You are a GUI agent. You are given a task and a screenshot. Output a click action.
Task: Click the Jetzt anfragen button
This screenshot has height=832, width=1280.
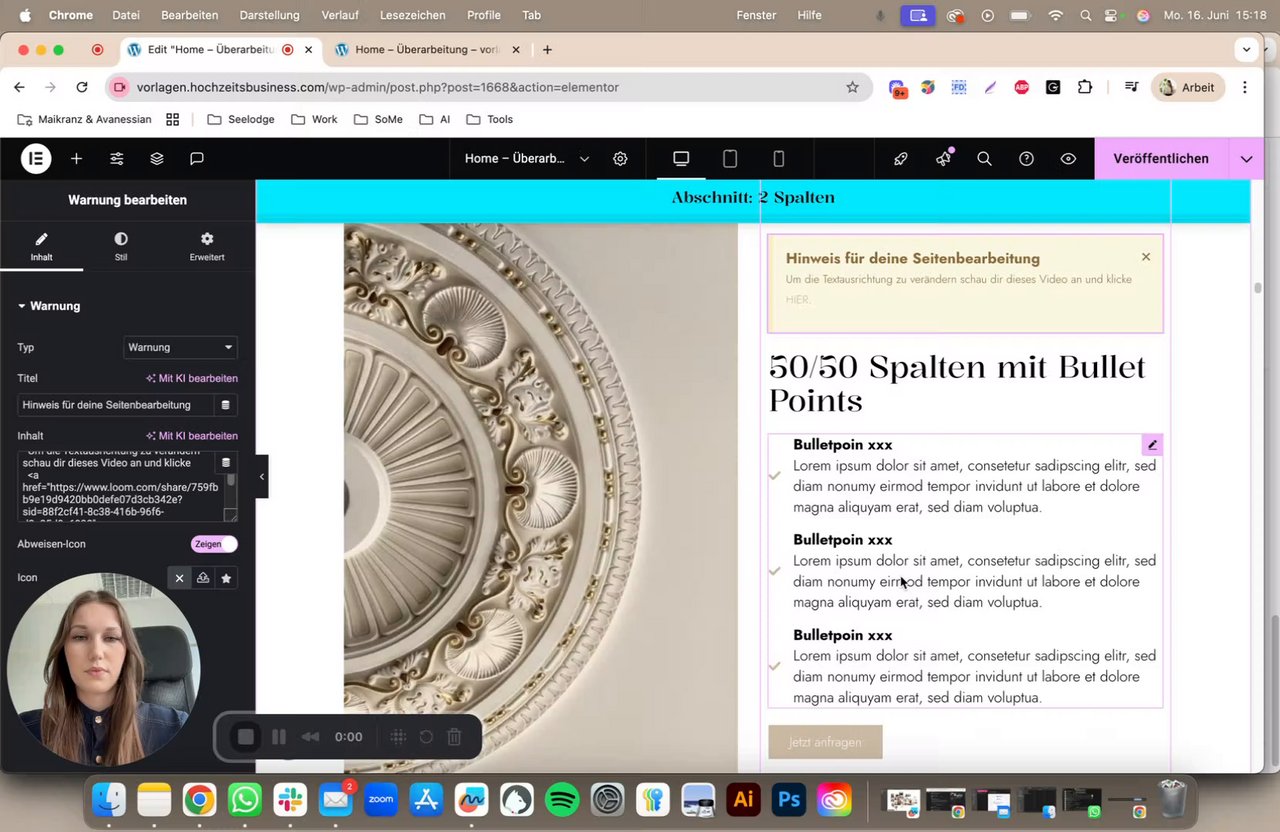(825, 742)
